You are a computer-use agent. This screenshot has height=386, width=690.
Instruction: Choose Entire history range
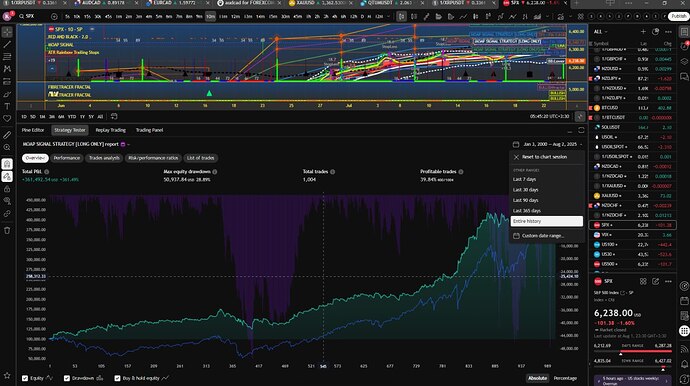[547, 221]
